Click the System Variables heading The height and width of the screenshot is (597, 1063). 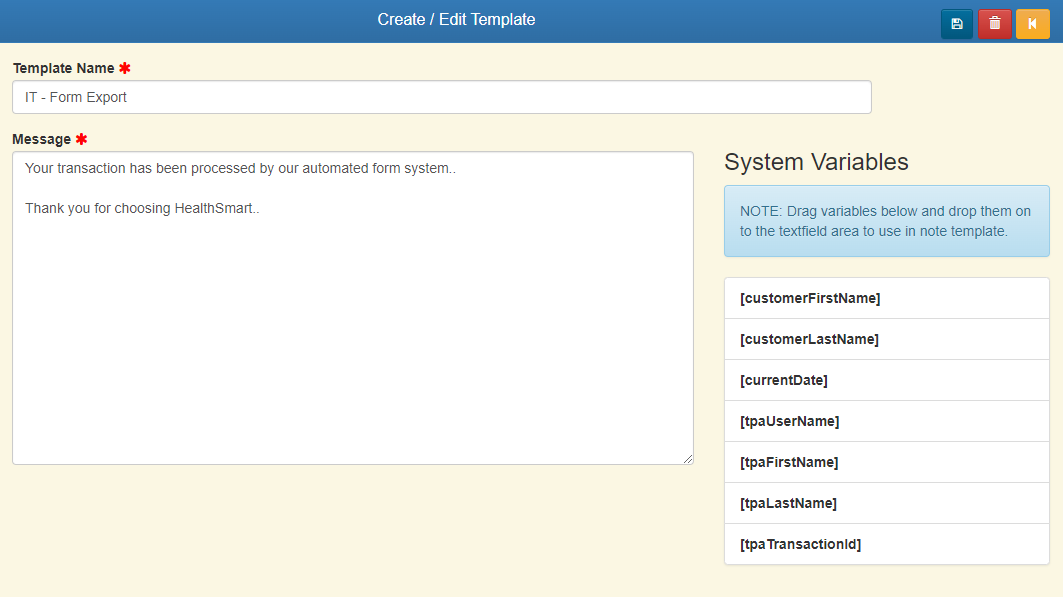816,162
